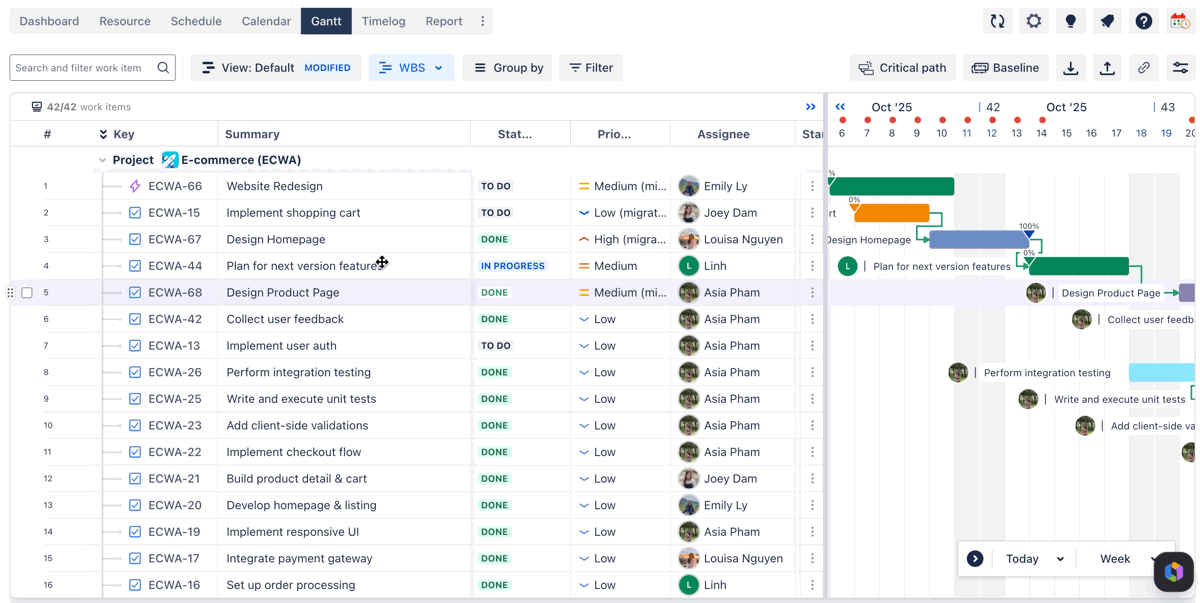This screenshot has width=1200, height=603.
Task: Open the WBS dropdown
Action: (x=412, y=68)
